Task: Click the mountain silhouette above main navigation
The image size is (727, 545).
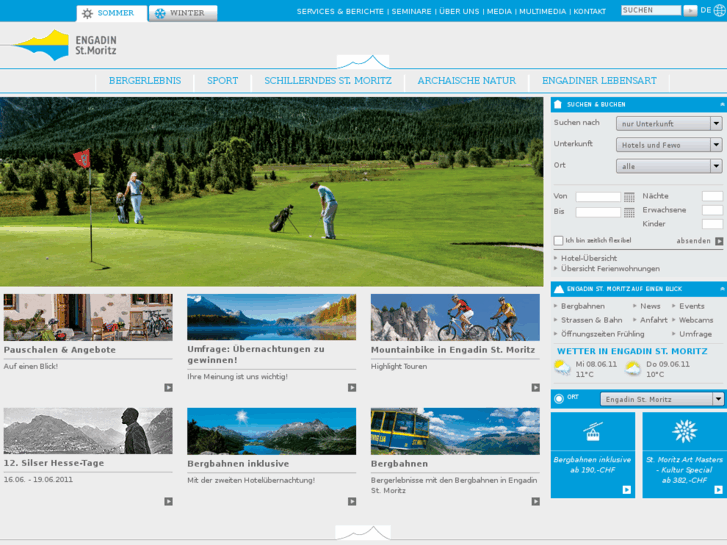Action: (363, 62)
